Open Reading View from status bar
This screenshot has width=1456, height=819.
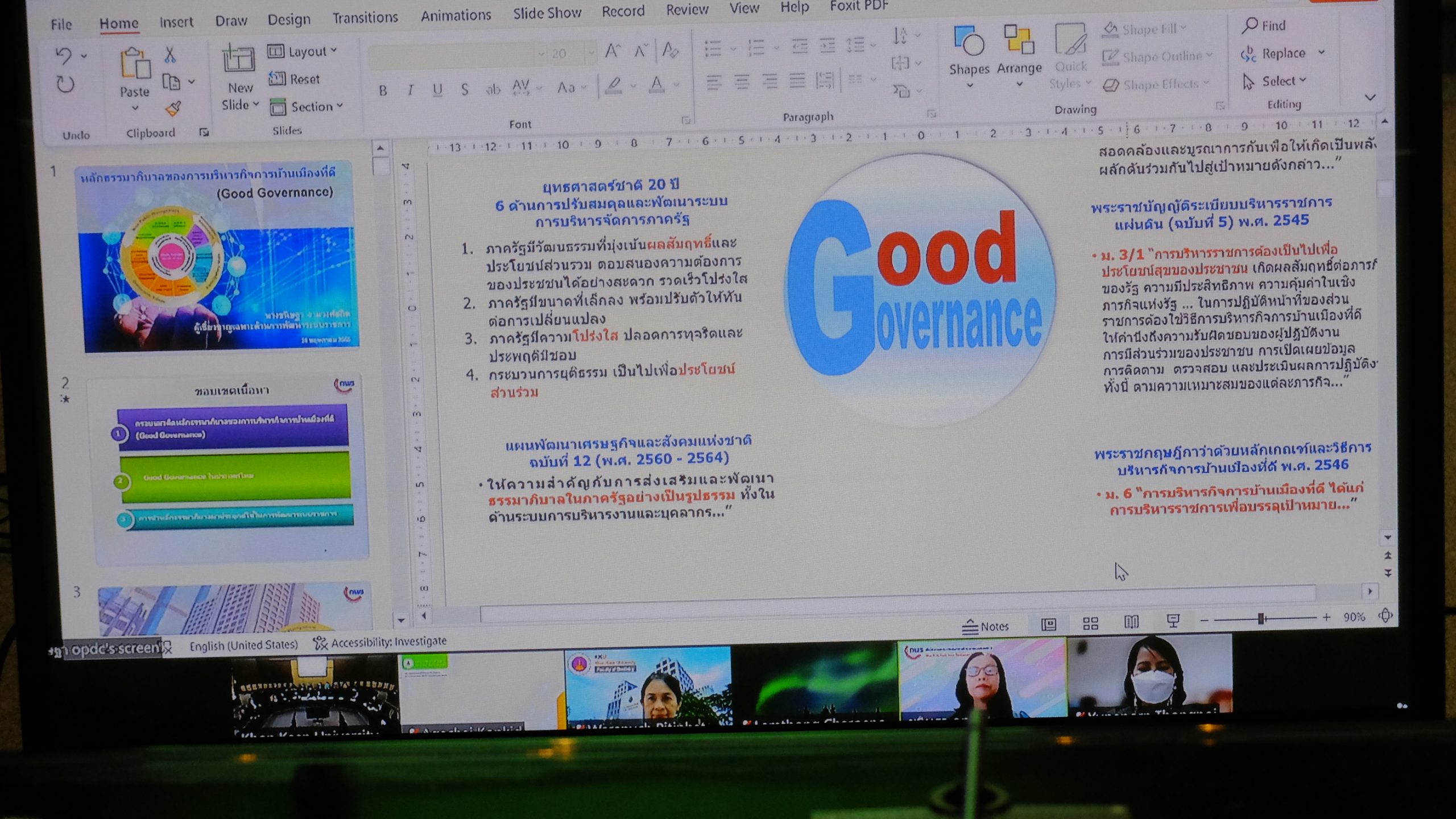click(1131, 622)
